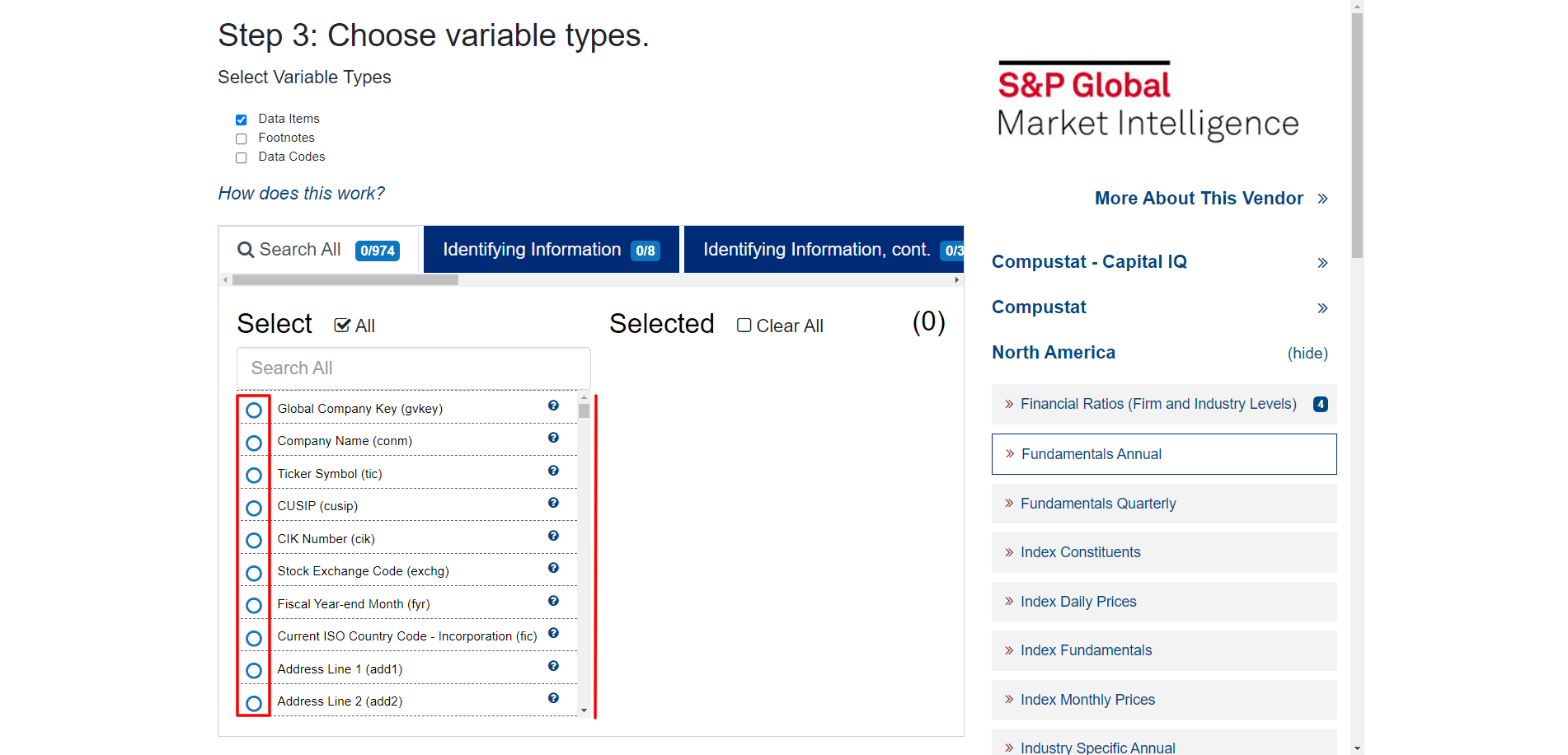Viewport: 1568px width, 755px height.
Task: Select the Ticker Symbol (tic) circle
Action: tap(254, 476)
